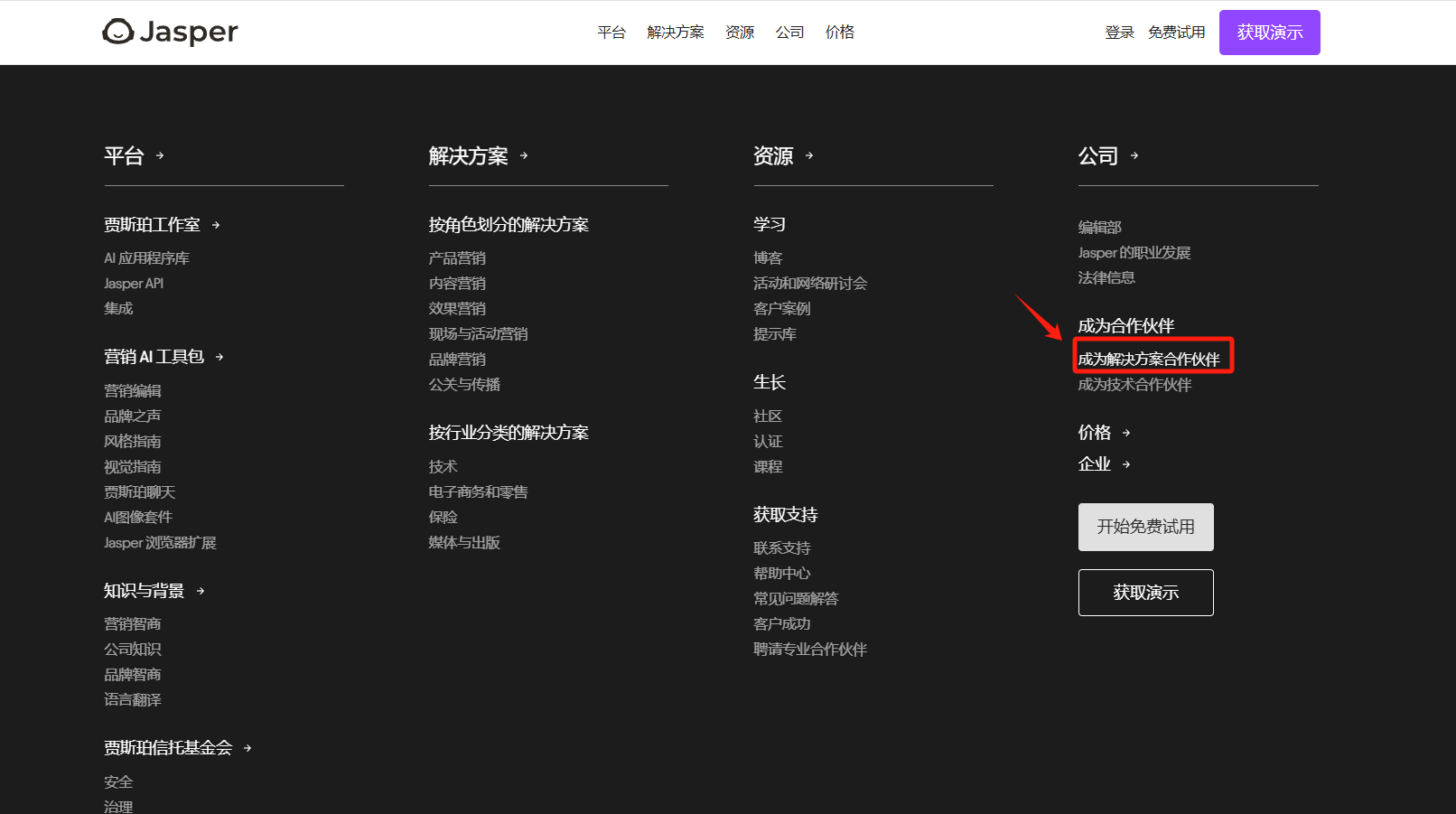Open the 风格指南 link
Image resolution: width=1456 pixels, height=814 pixels.
pos(133,442)
